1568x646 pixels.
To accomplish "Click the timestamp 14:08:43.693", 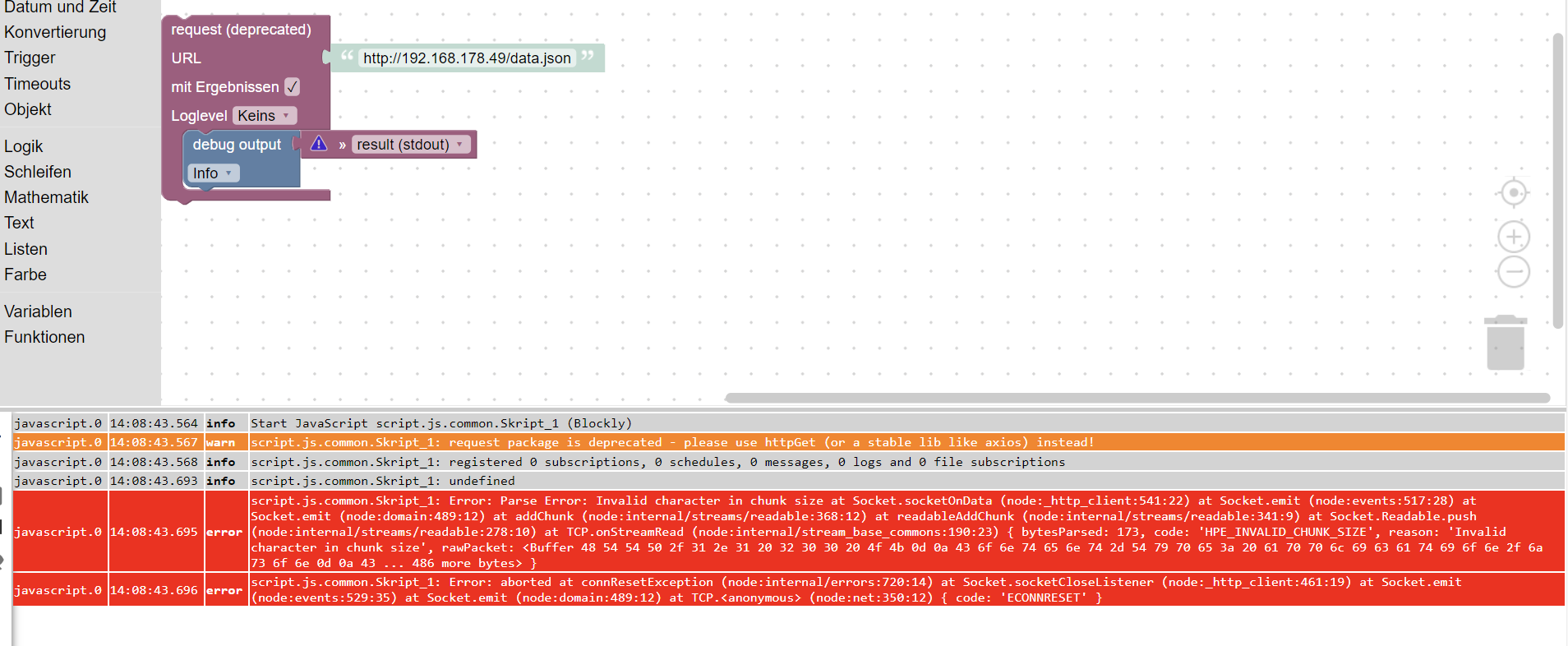I will pyautogui.click(x=154, y=481).
